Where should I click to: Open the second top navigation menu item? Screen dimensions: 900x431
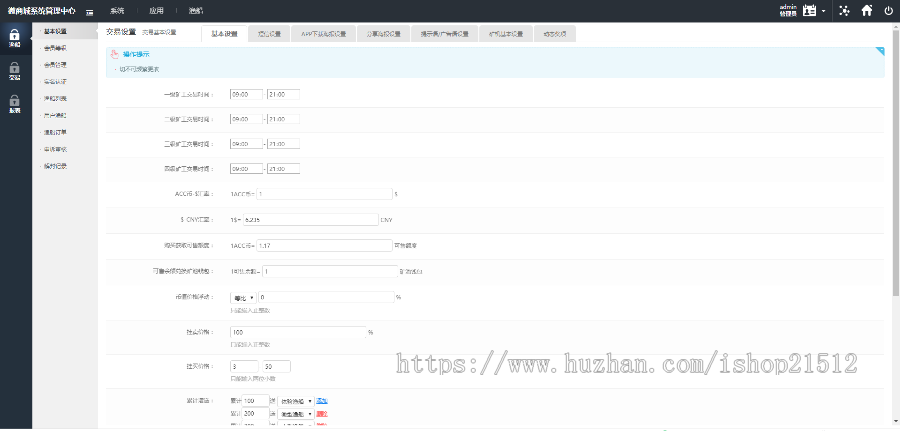coord(156,11)
